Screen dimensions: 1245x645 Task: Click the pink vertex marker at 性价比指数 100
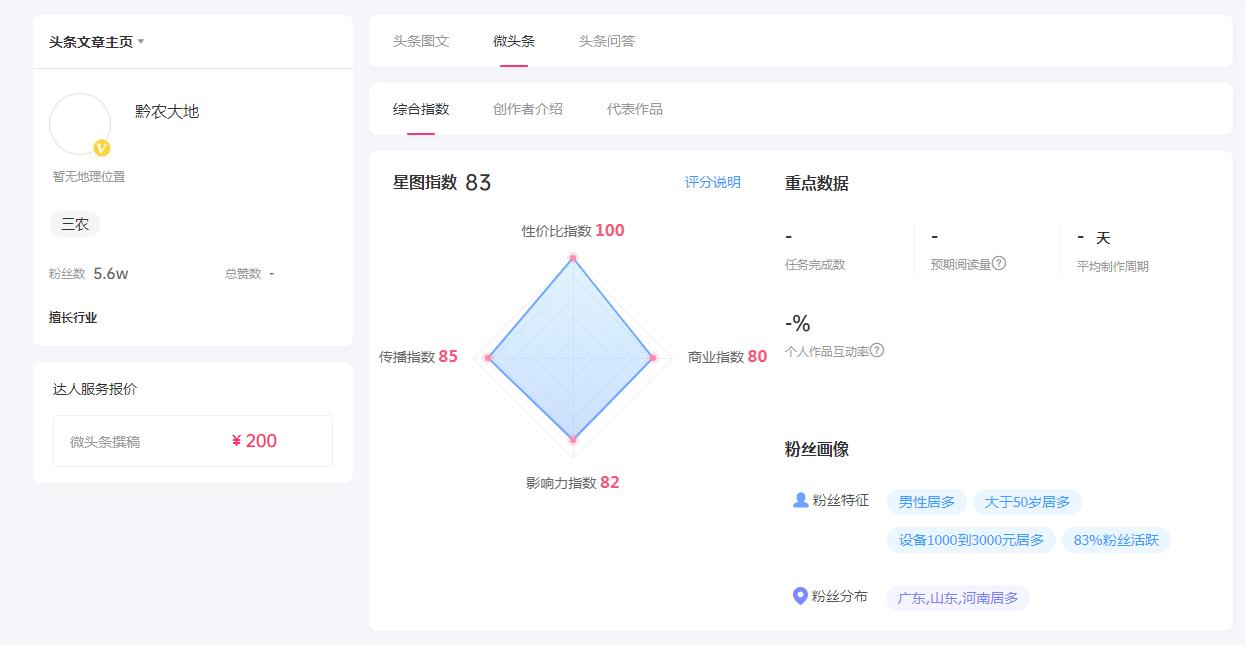(x=572, y=258)
